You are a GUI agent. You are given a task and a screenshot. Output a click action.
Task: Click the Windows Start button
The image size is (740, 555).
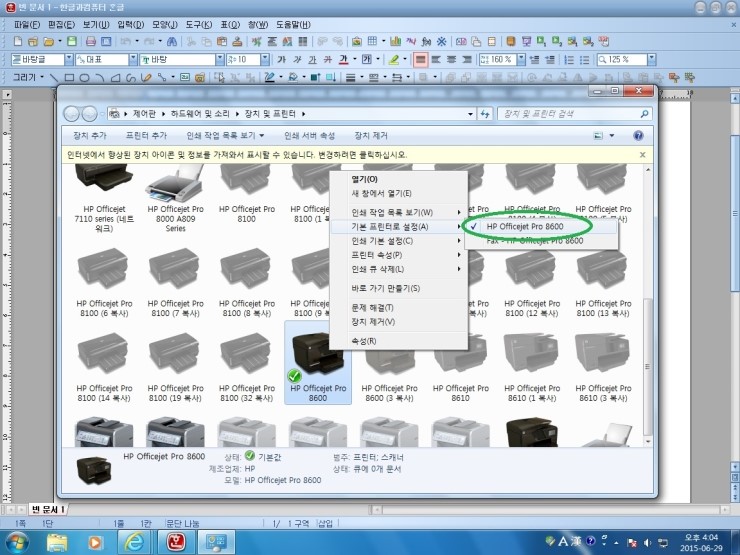[19, 541]
